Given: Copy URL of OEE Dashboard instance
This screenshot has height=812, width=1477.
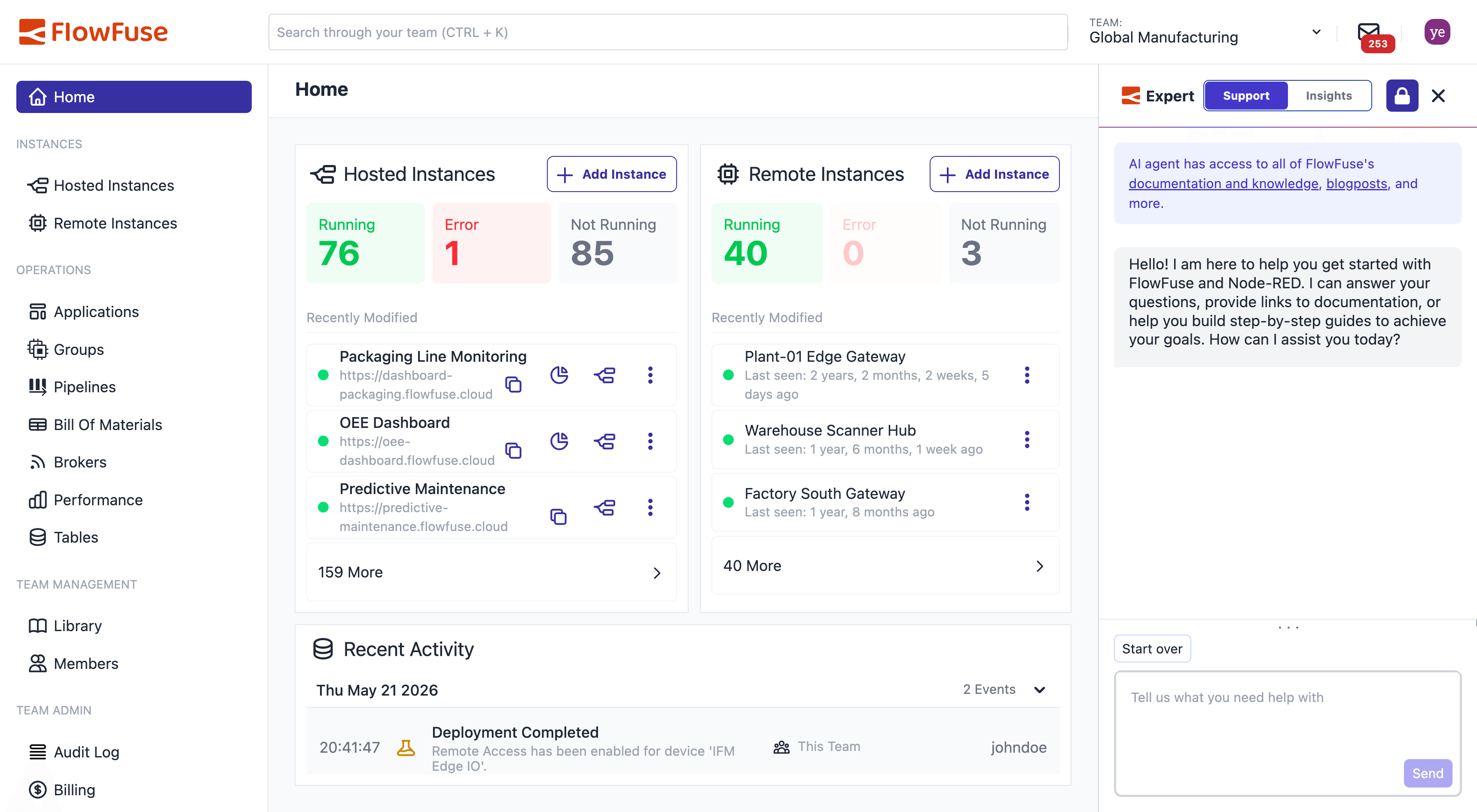Looking at the screenshot, I should [x=513, y=451].
